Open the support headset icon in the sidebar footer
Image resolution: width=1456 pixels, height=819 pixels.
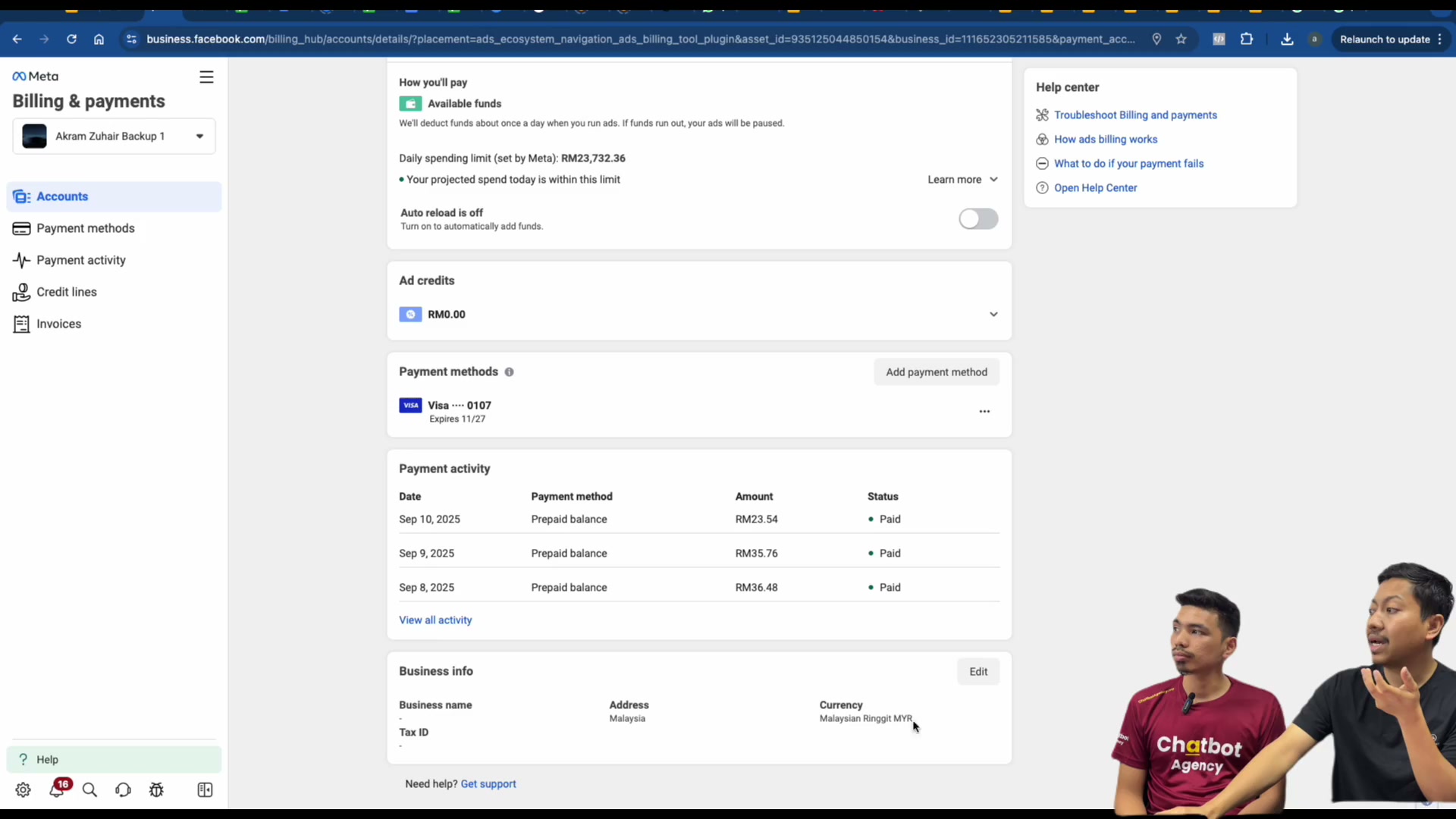click(x=123, y=790)
